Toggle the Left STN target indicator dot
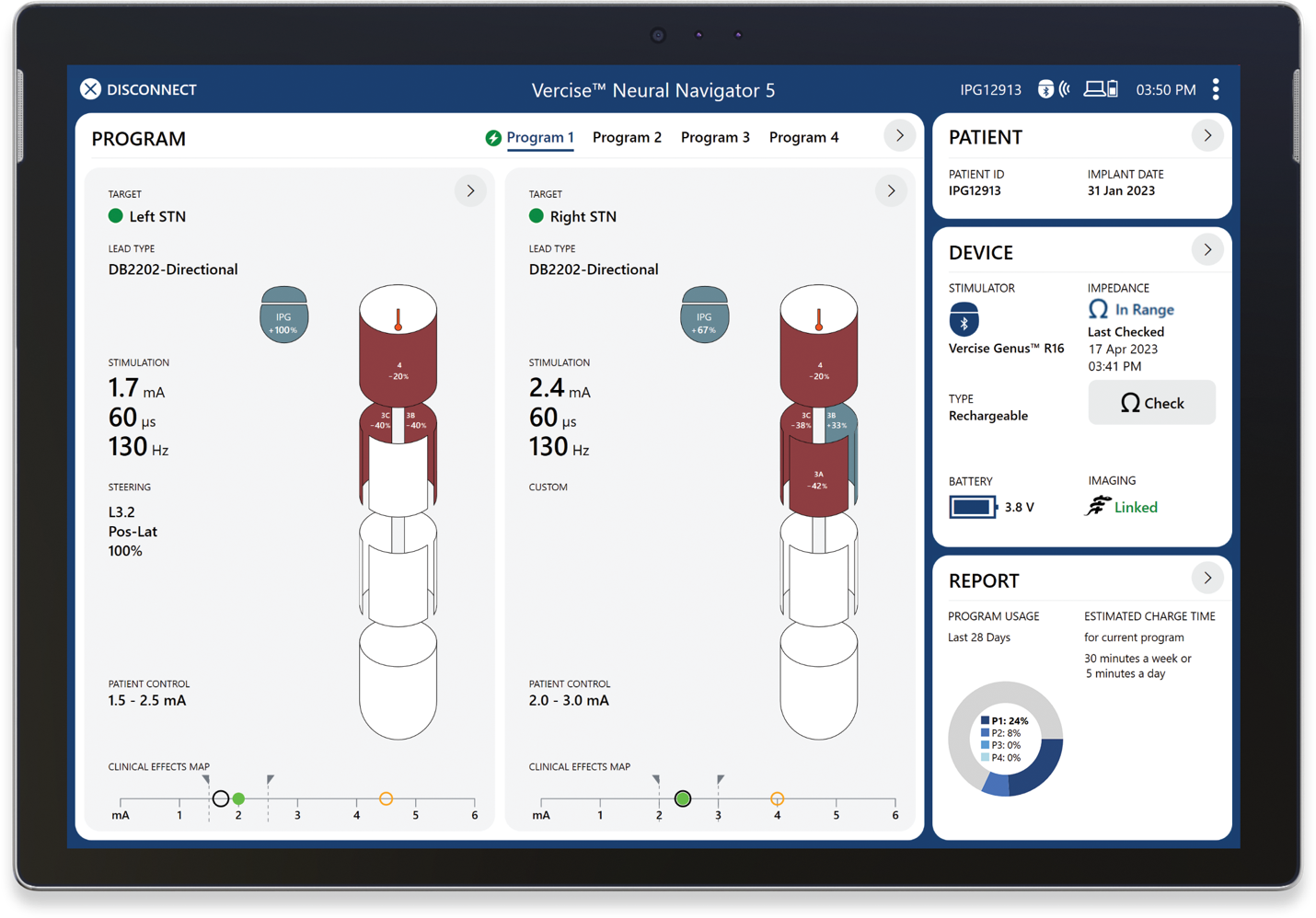Image resolution: width=1316 pixels, height=918 pixels. click(x=115, y=215)
